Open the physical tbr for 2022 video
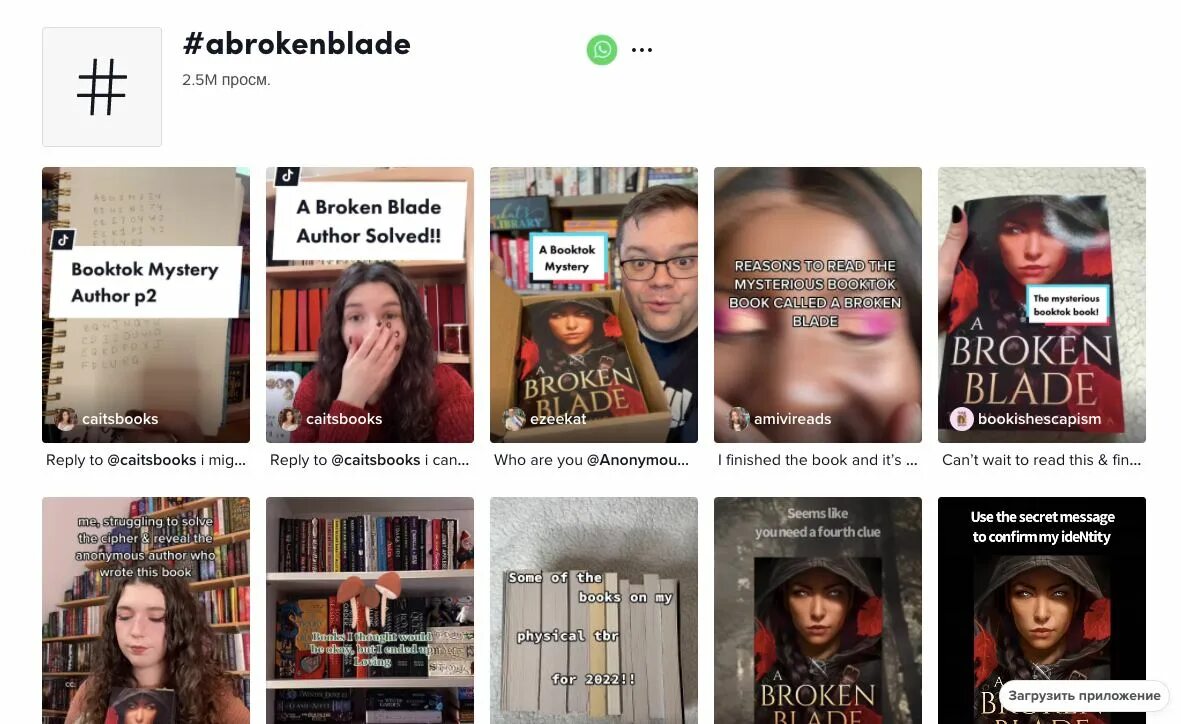The height and width of the screenshot is (724, 1181). click(594, 610)
